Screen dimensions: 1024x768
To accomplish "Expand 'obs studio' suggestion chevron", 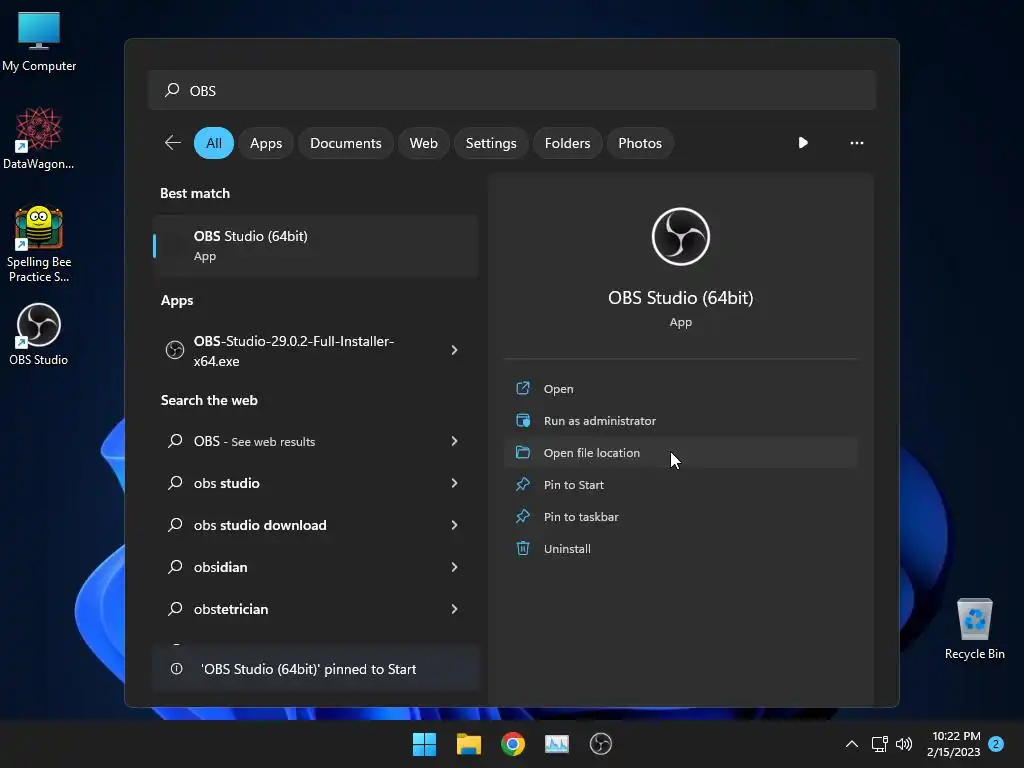I will click(455, 483).
